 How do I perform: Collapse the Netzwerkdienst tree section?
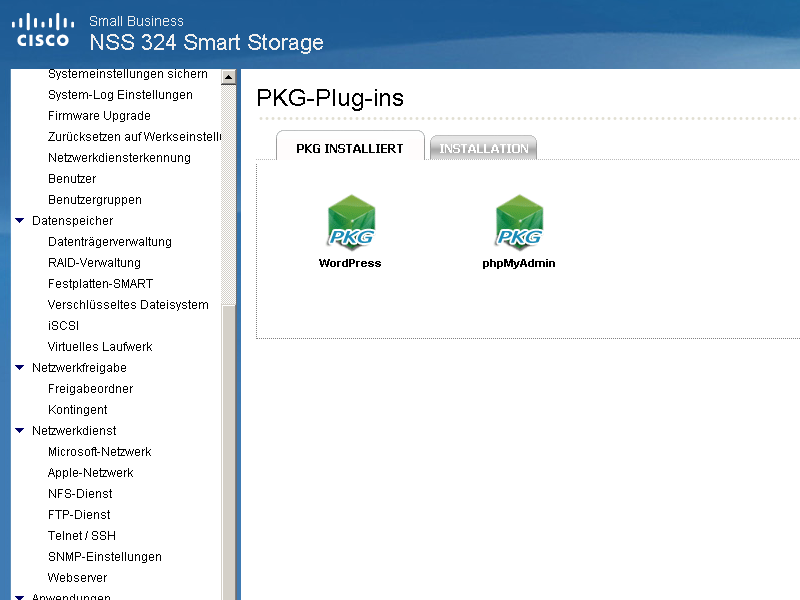pos(20,431)
